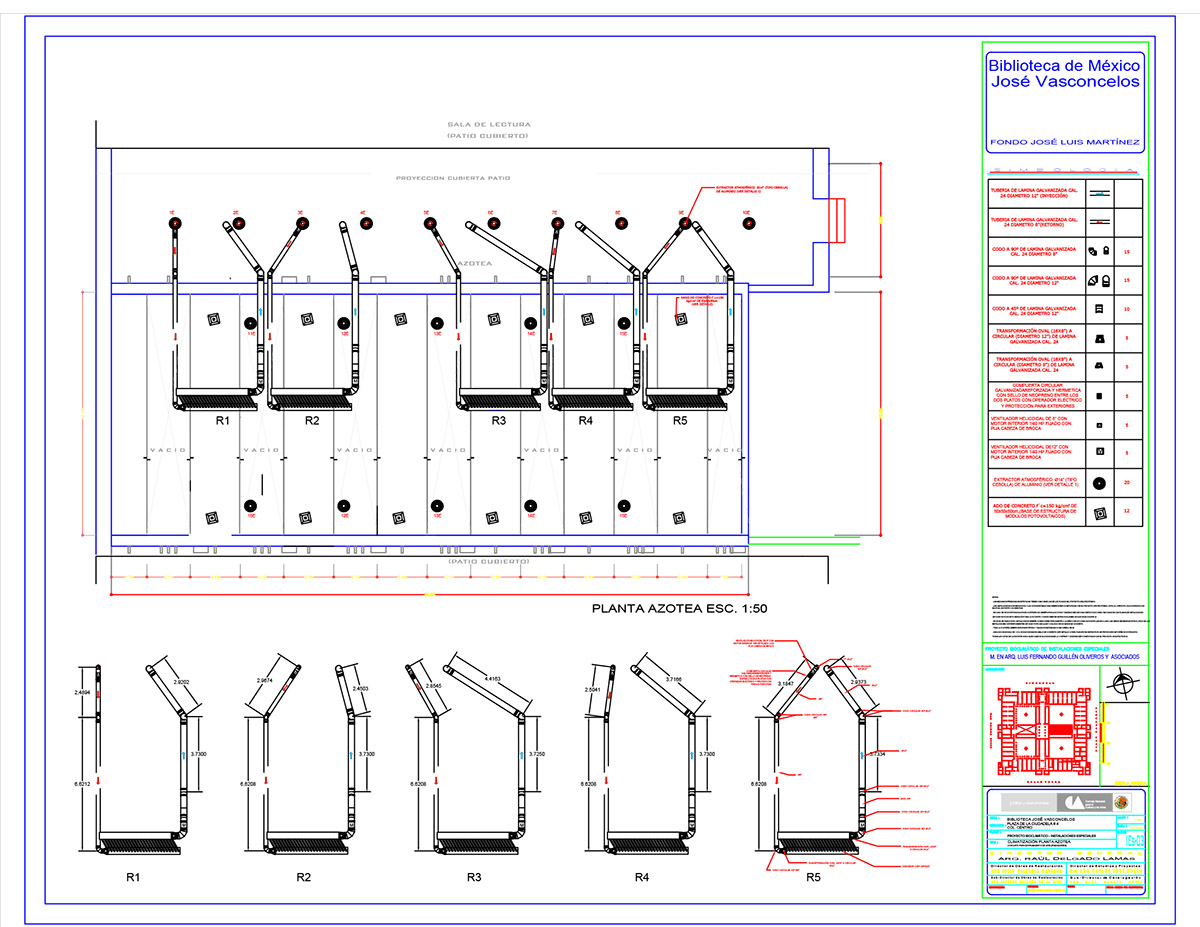Viewport: 1200px width, 927px height.
Task: Select the "SALA DE LECTURA" label
Action: click(x=489, y=125)
